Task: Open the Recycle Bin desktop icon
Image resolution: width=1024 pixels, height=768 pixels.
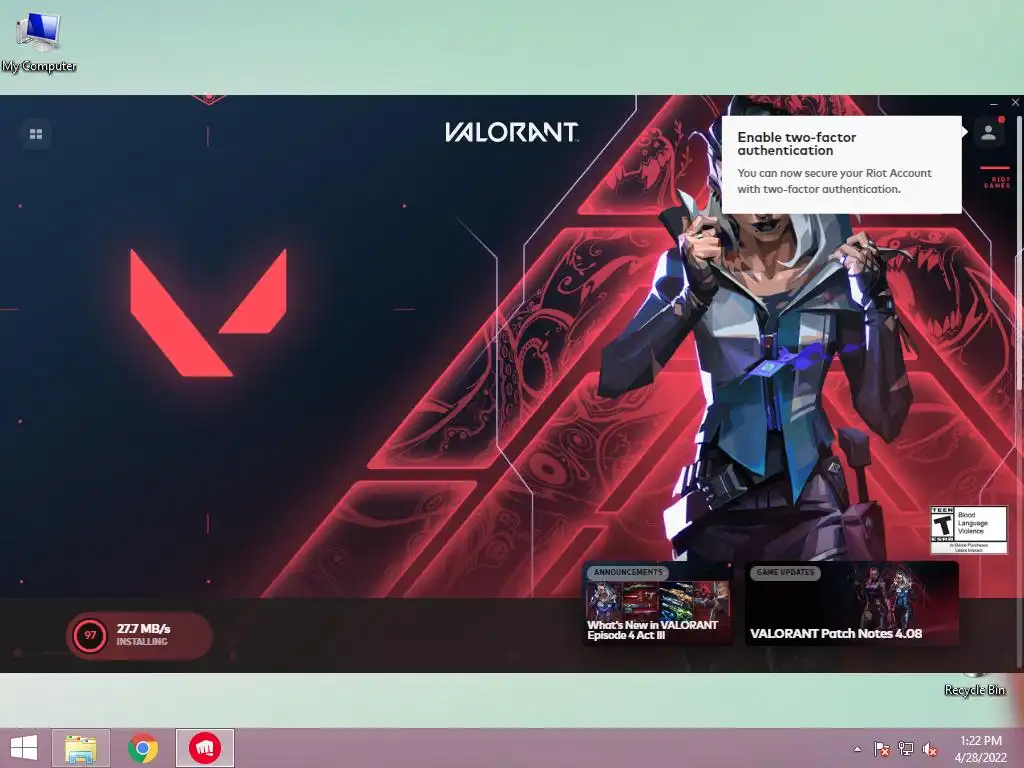Action: pyautogui.click(x=974, y=685)
